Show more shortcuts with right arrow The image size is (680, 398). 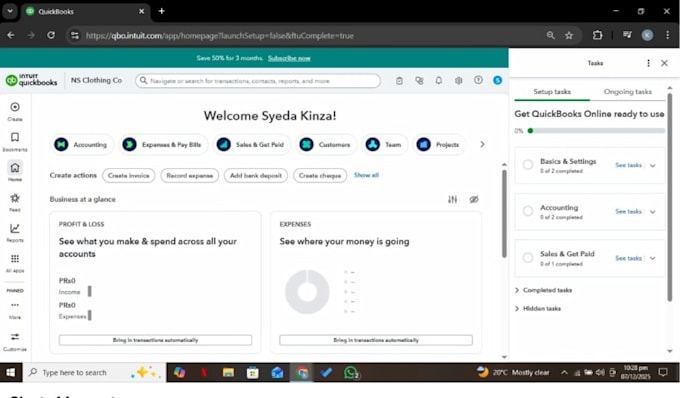(x=482, y=144)
